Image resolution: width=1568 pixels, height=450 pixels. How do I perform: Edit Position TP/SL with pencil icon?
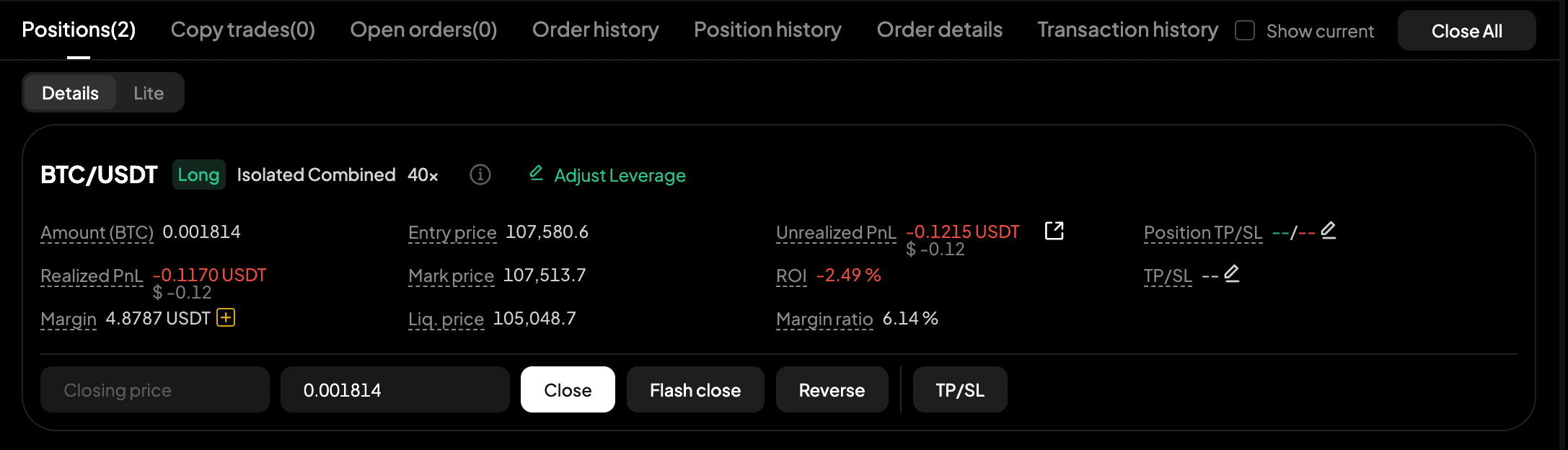coord(1329,231)
